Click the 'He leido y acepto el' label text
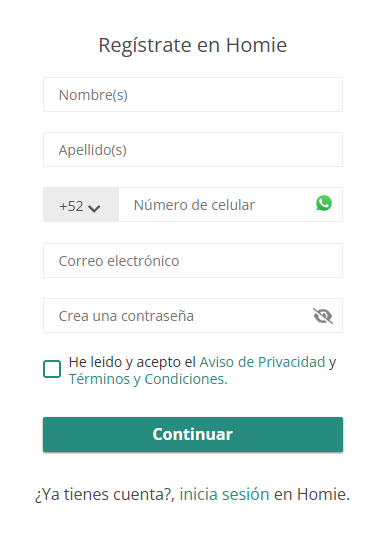Image resolution: width=388 pixels, height=545 pixels. click(132, 362)
